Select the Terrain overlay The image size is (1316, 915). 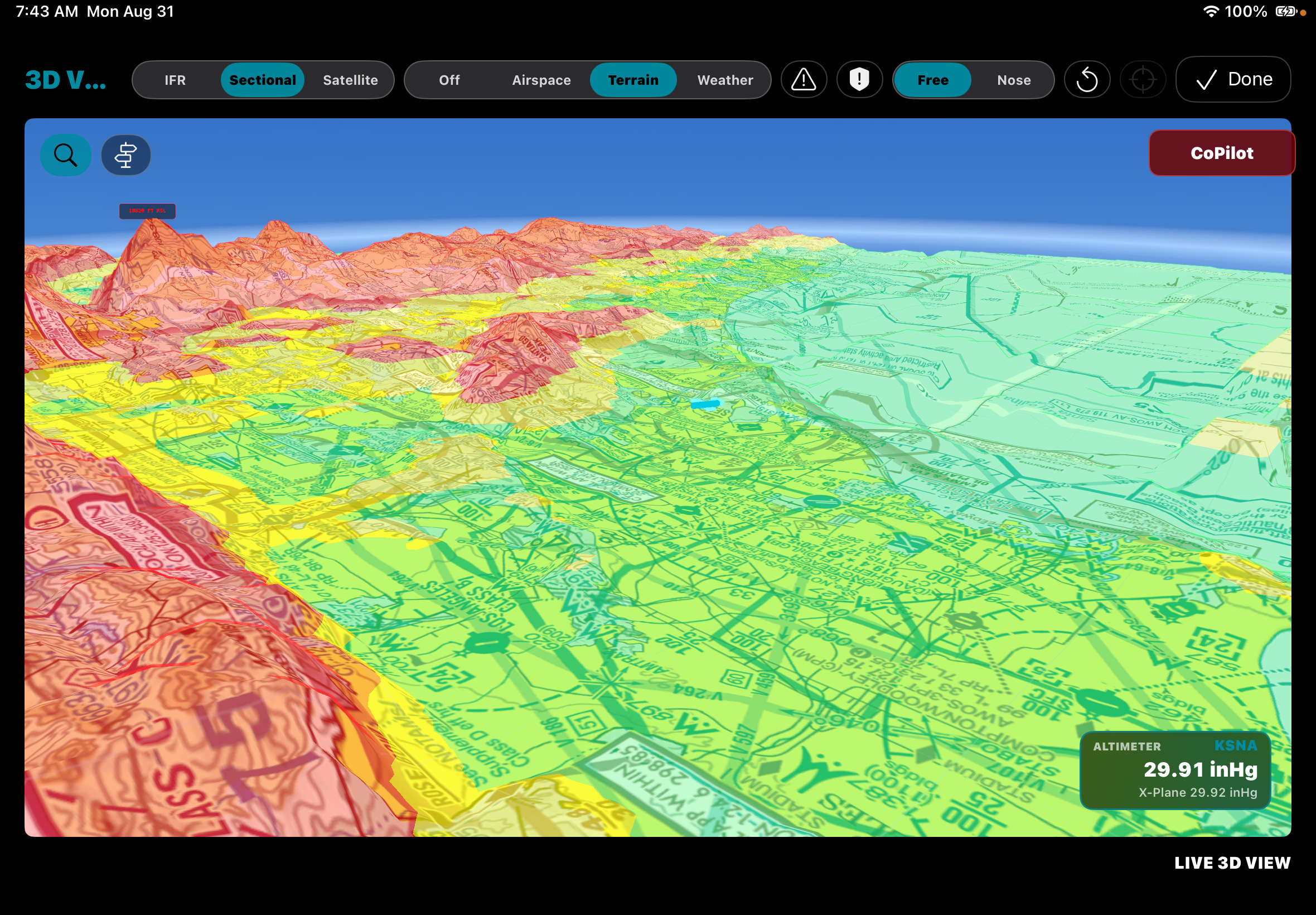click(633, 80)
